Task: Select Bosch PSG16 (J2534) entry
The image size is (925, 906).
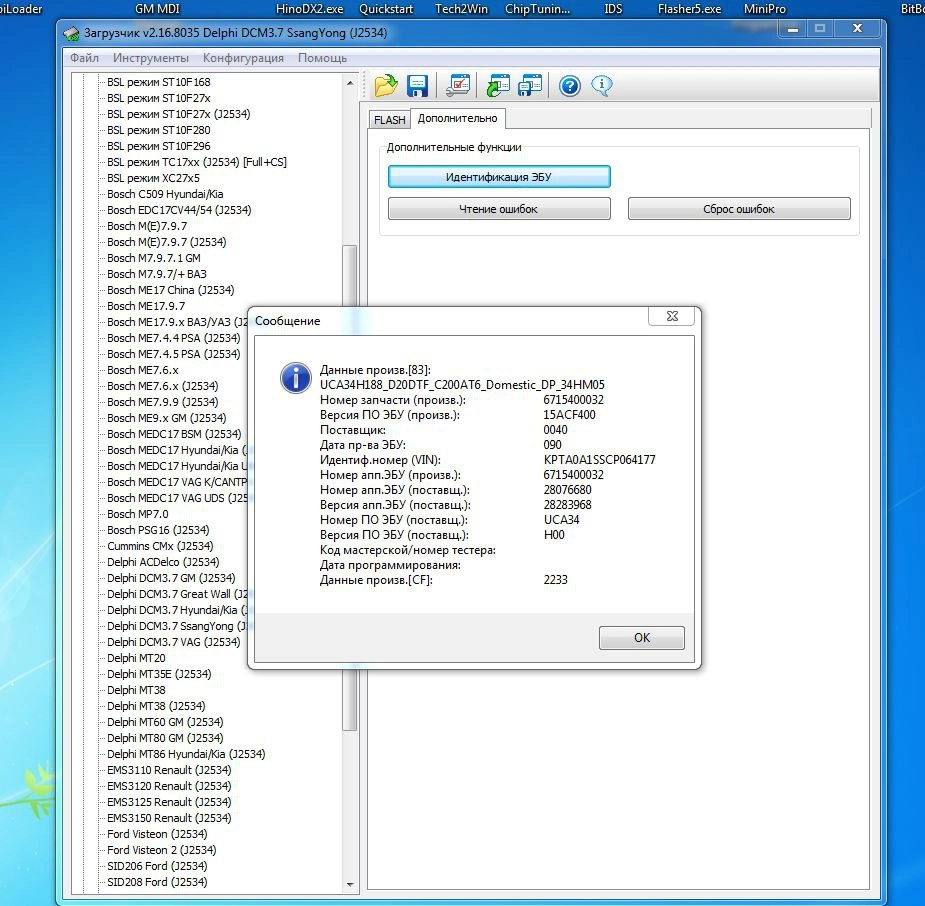Action: [x=158, y=530]
